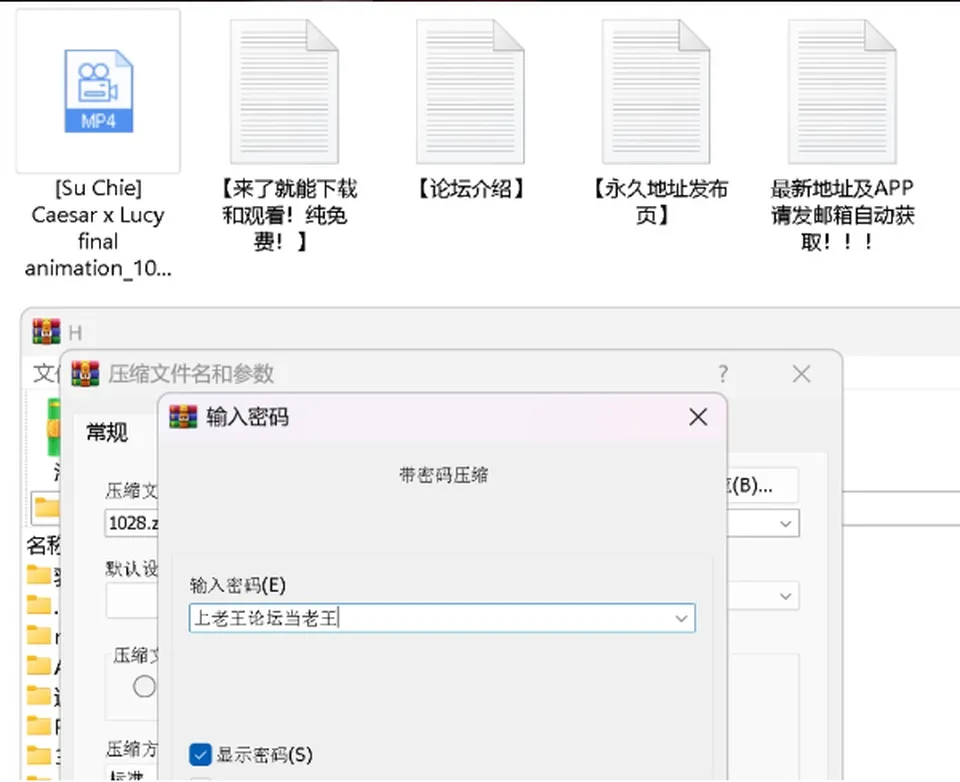Expand the password history dropdown arrow
This screenshot has height=782, width=960.
681,618
